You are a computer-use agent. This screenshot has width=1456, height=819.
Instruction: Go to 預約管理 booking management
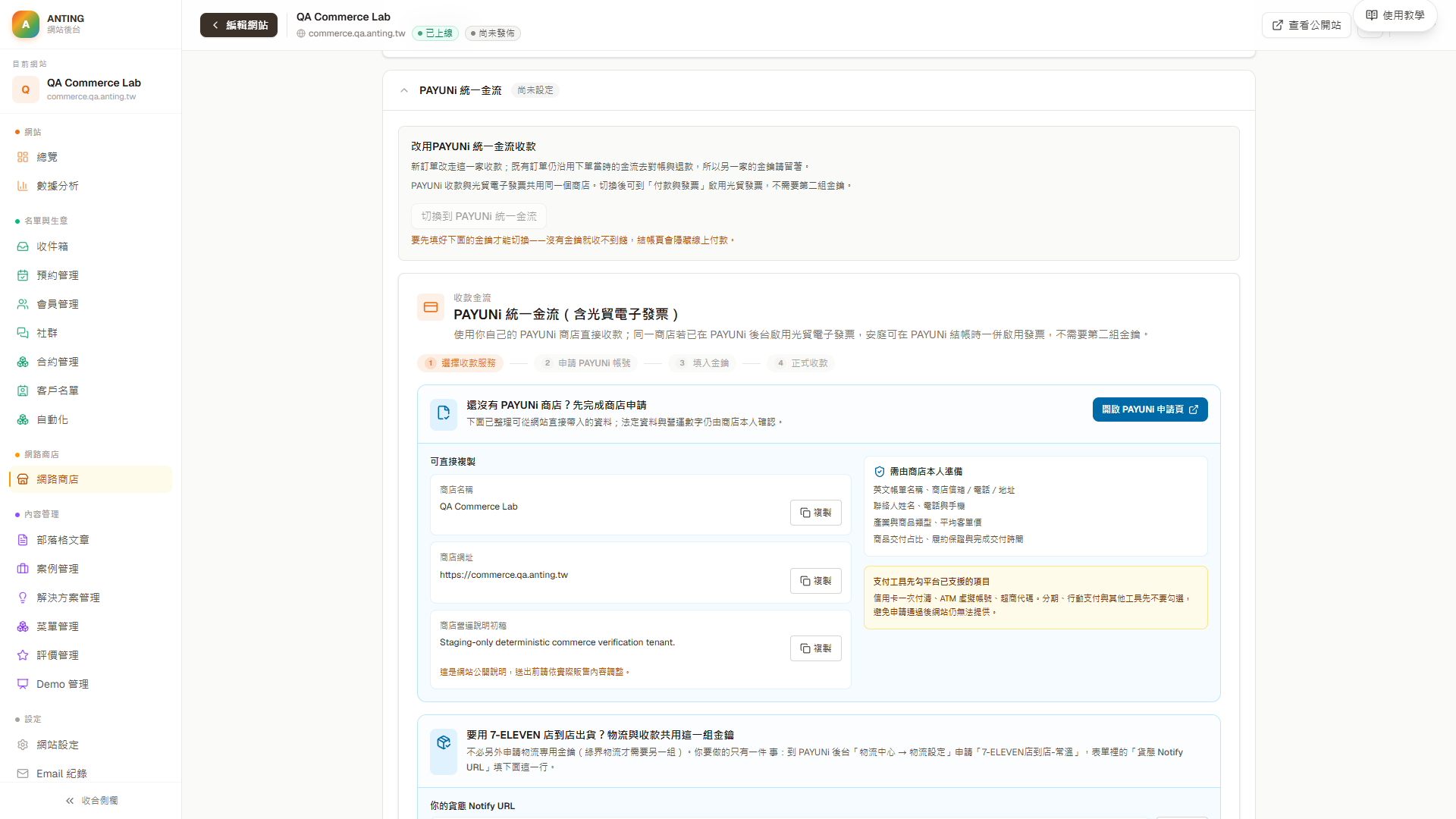[x=90, y=275]
